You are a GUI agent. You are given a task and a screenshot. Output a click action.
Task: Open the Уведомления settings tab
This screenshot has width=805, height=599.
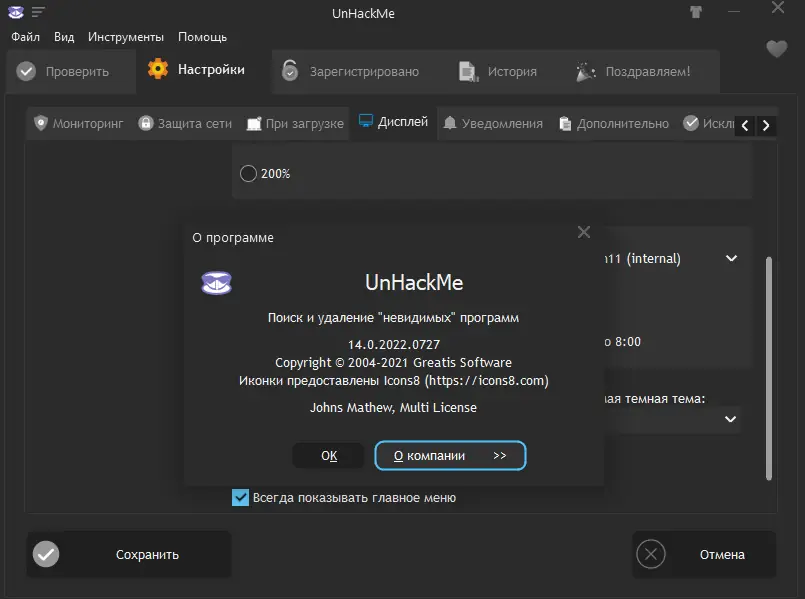coord(493,123)
